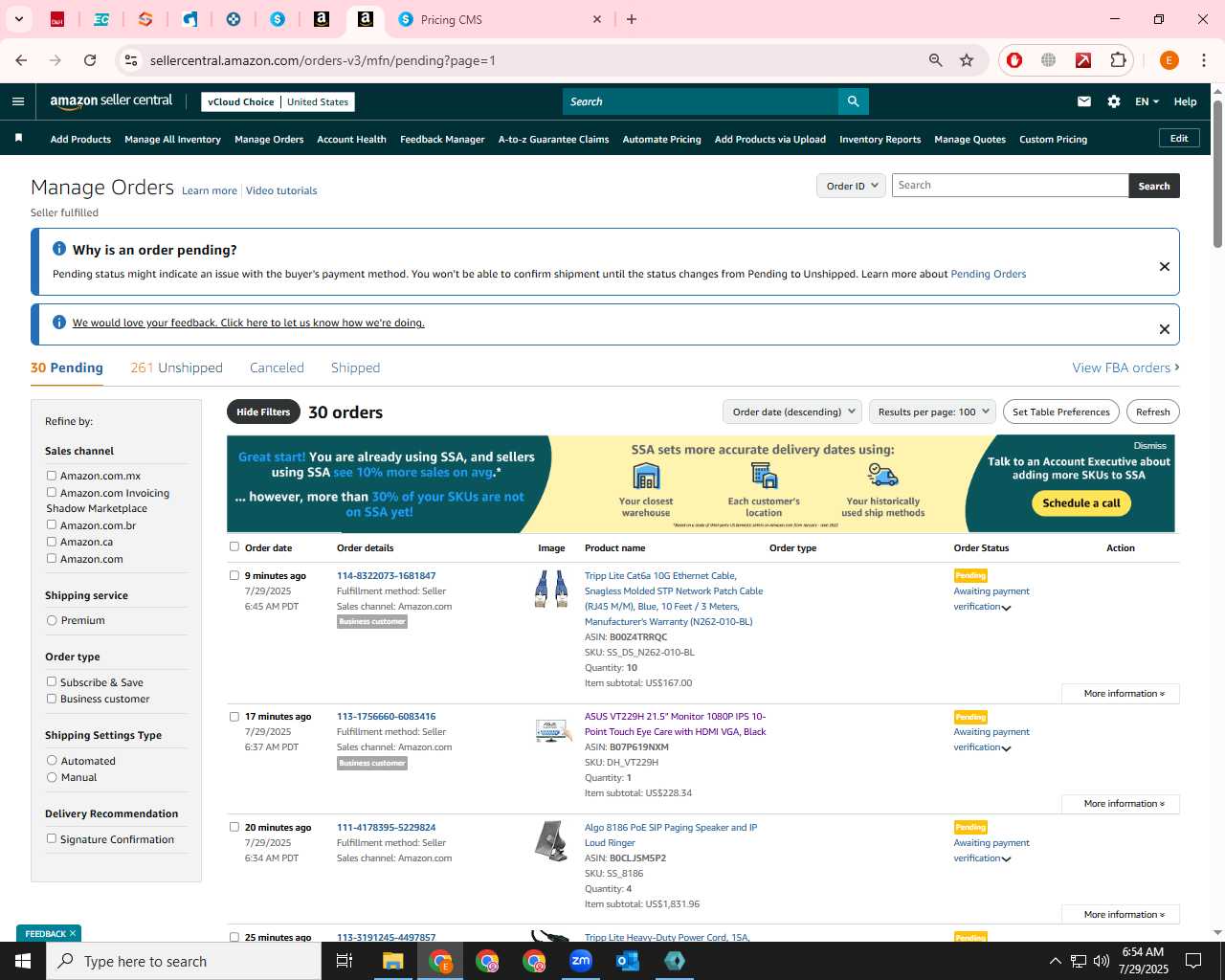This screenshot has height=980, width=1225.
Task: Check the Business customer order type filter
Action: pyautogui.click(x=52, y=699)
